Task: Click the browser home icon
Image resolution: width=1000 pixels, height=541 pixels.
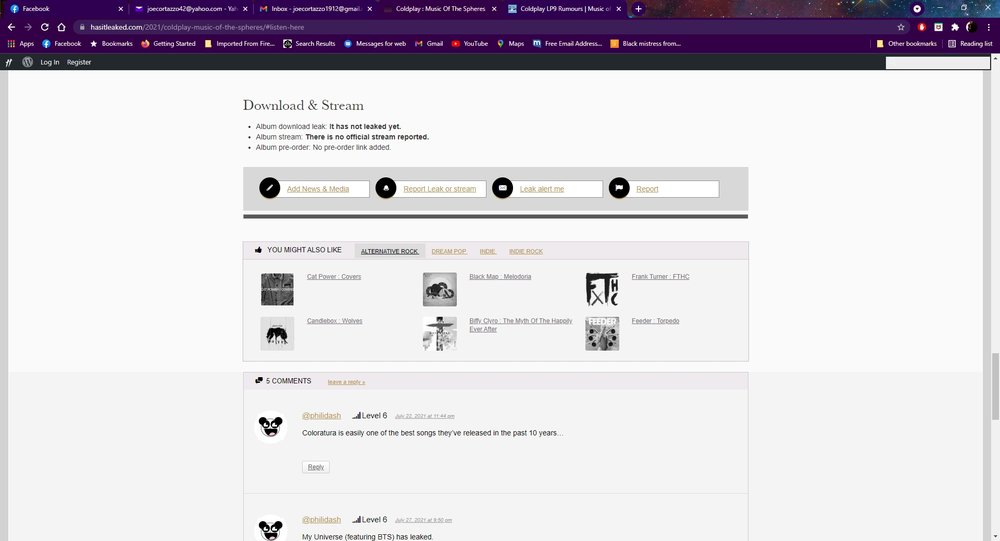Action: pyautogui.click(x=61, y=27)
